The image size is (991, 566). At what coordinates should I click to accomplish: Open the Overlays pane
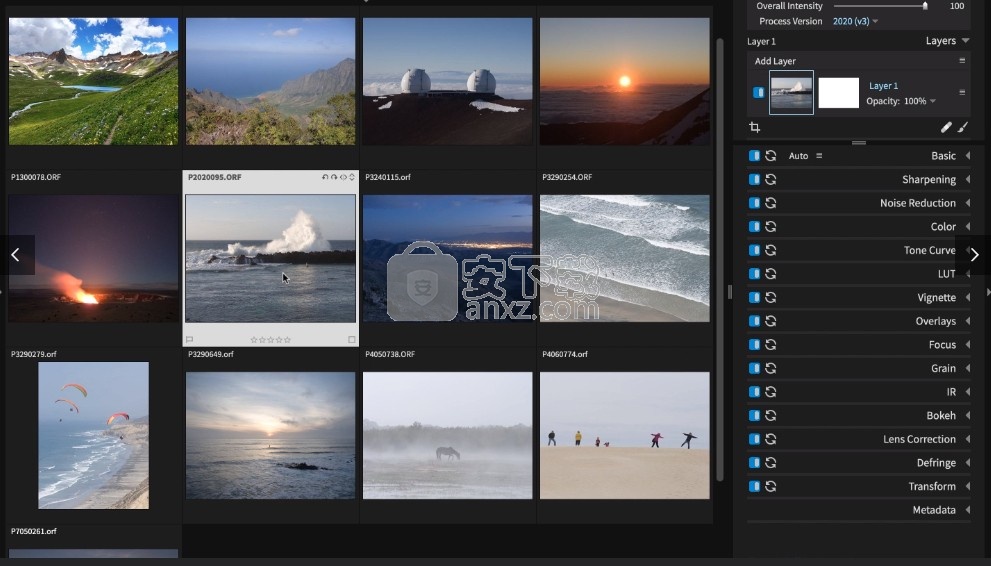click(935, 321)
